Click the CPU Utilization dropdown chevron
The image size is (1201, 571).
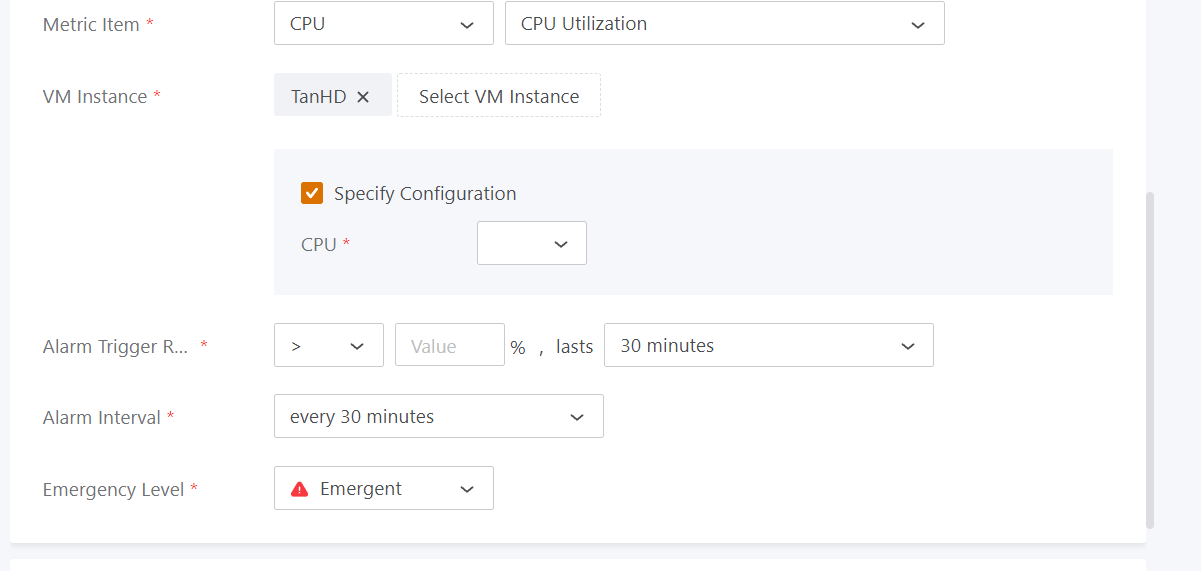click(918, 25)
